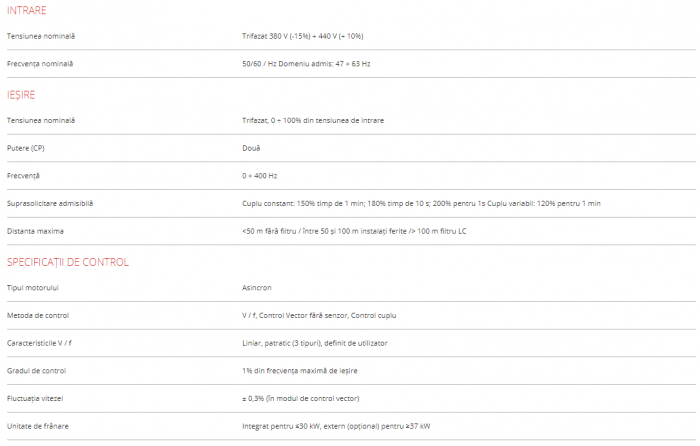
Task: Click the Tipul motorului row label
Action: point(33,287)
